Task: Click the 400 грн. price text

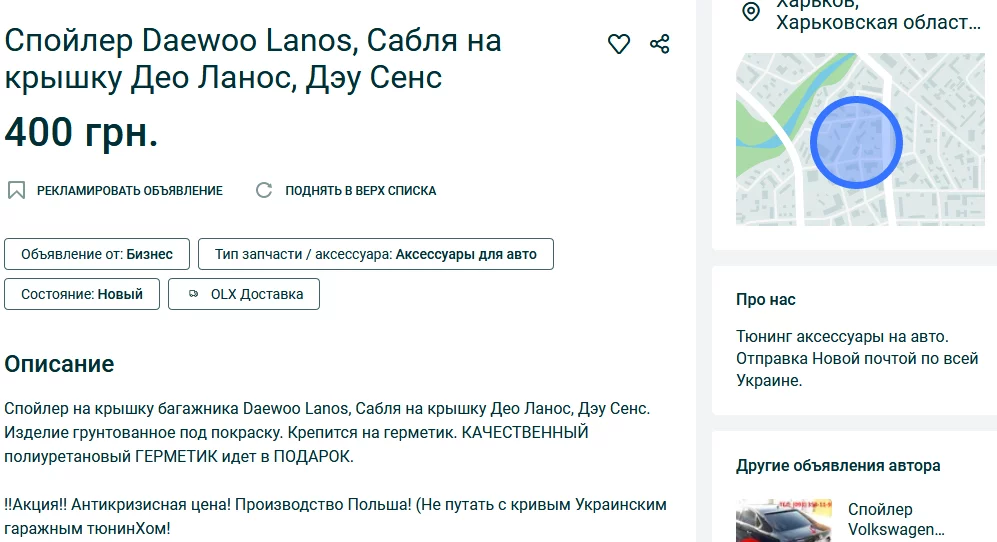Action: pos(82,132)
